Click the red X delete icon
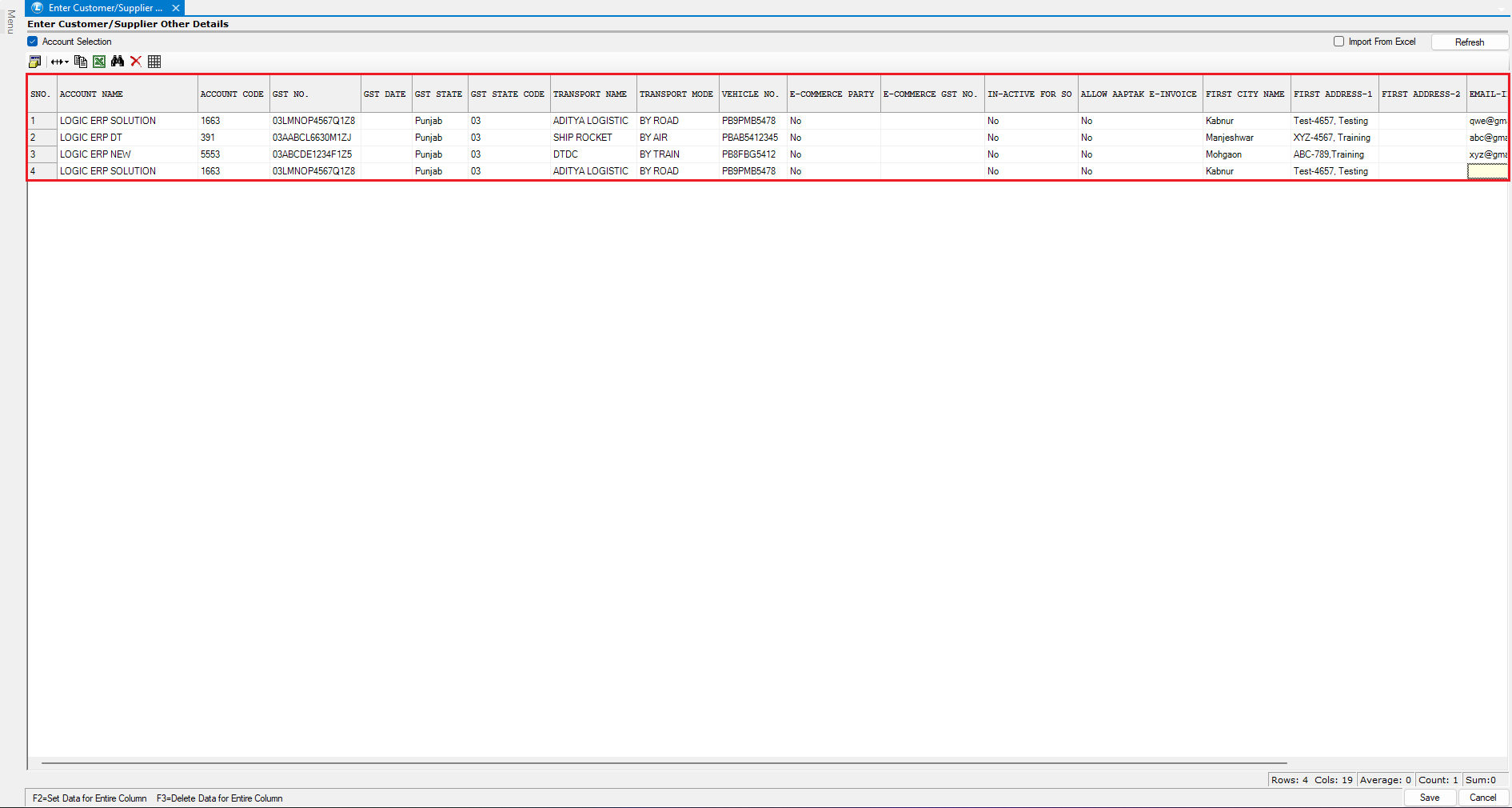Image resolution: width=1512 pixels, height=808 pixels. (136, 62)
